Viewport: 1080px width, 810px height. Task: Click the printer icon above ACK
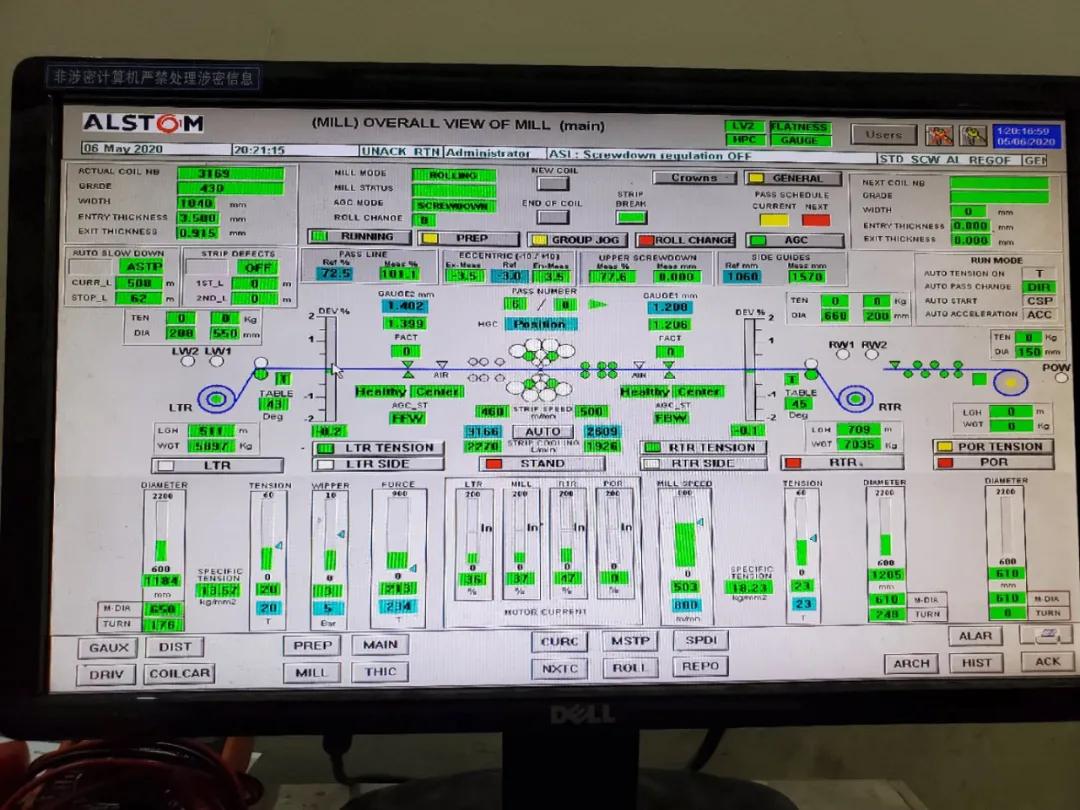pyautogui.click(x=1046, y=634)
